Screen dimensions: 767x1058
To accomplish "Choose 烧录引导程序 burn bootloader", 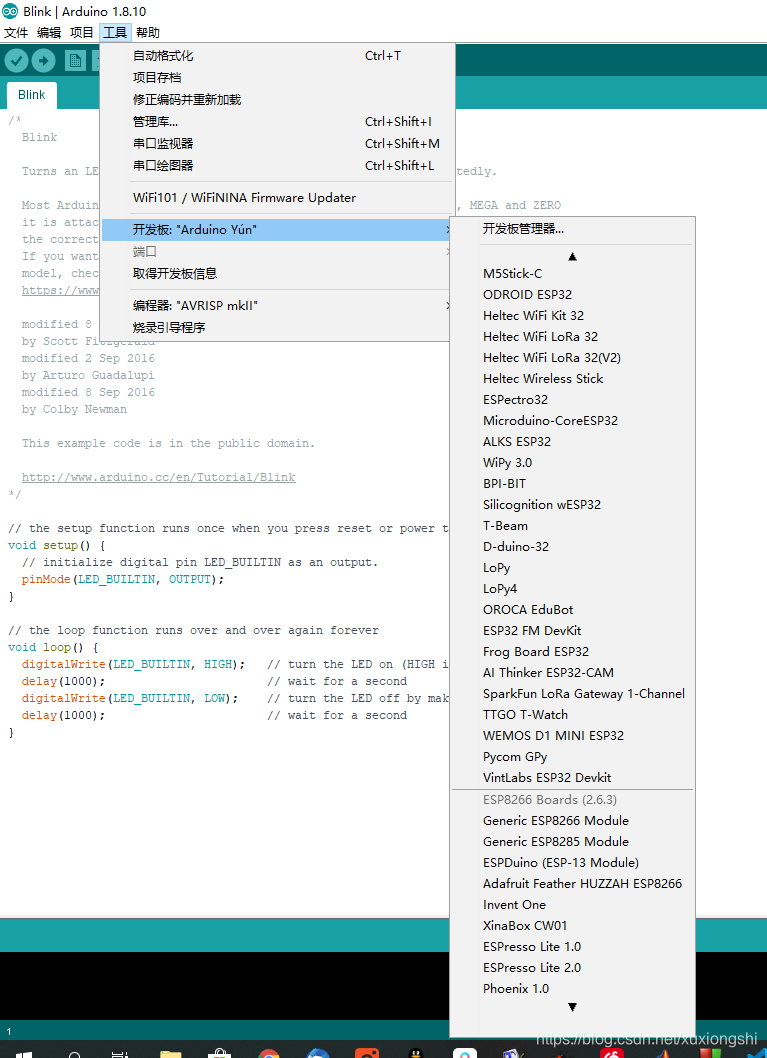I will point(277,328).
